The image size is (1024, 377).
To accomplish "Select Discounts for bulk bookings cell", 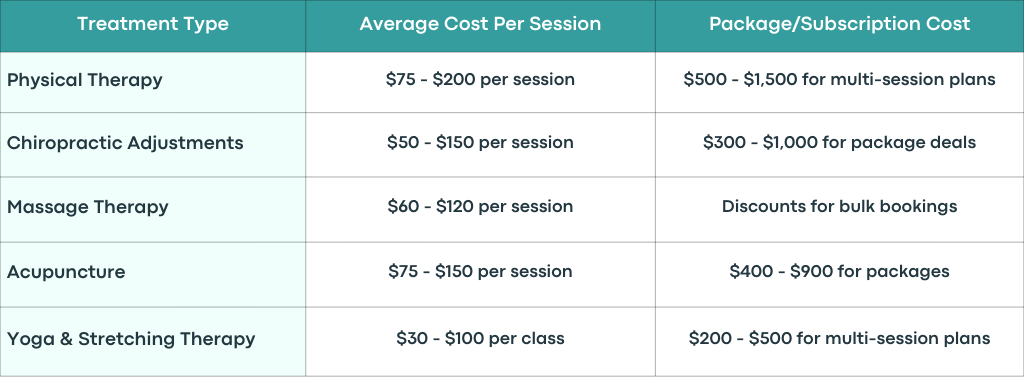I will [839, 206].
